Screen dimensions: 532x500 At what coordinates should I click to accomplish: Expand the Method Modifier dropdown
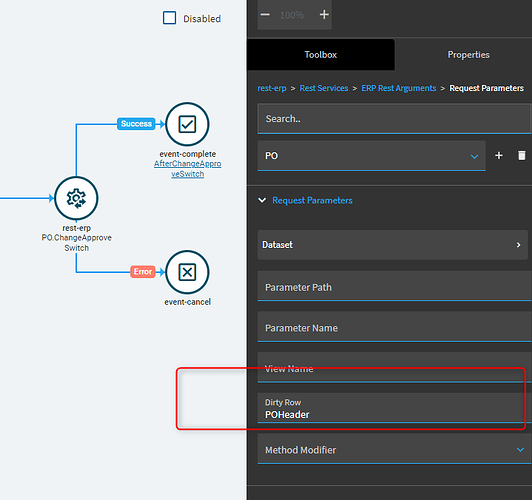coord(394,449)
